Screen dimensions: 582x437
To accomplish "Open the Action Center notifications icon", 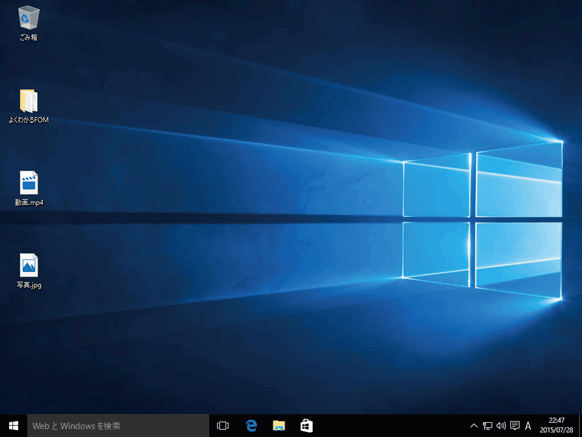I will 515,426.
